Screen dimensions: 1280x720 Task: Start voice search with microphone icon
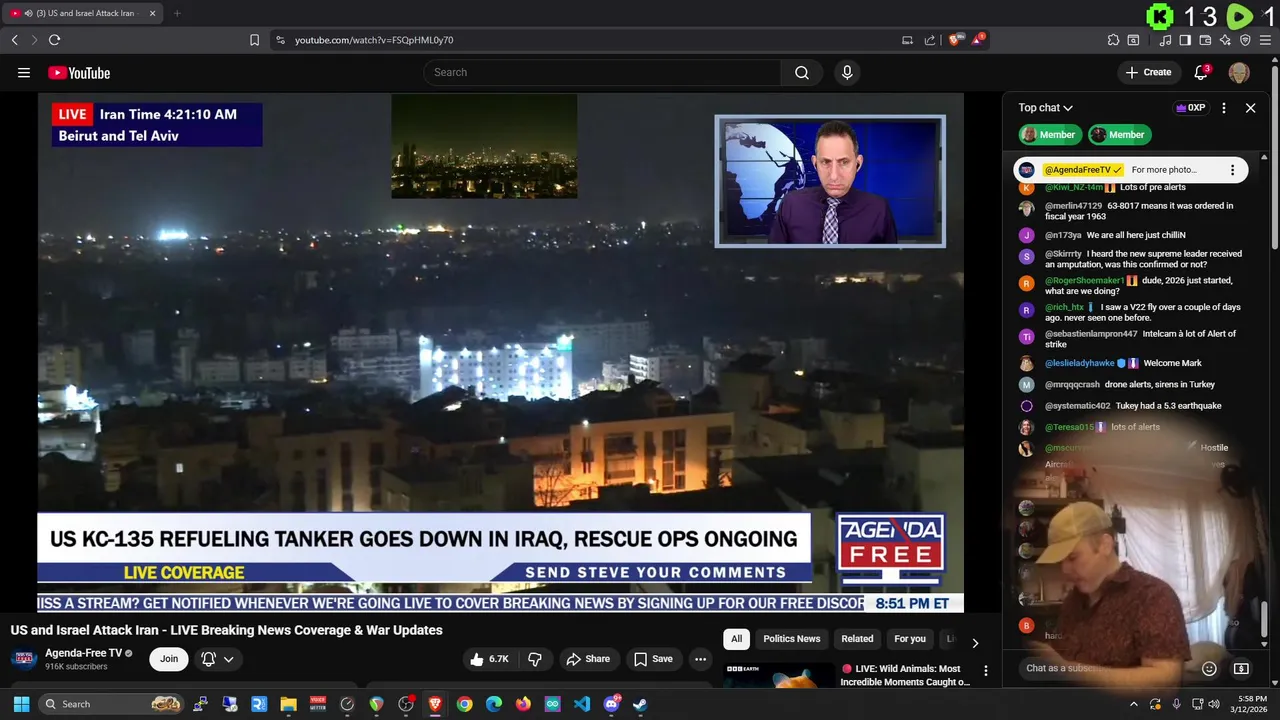click(x=847, y=72)
